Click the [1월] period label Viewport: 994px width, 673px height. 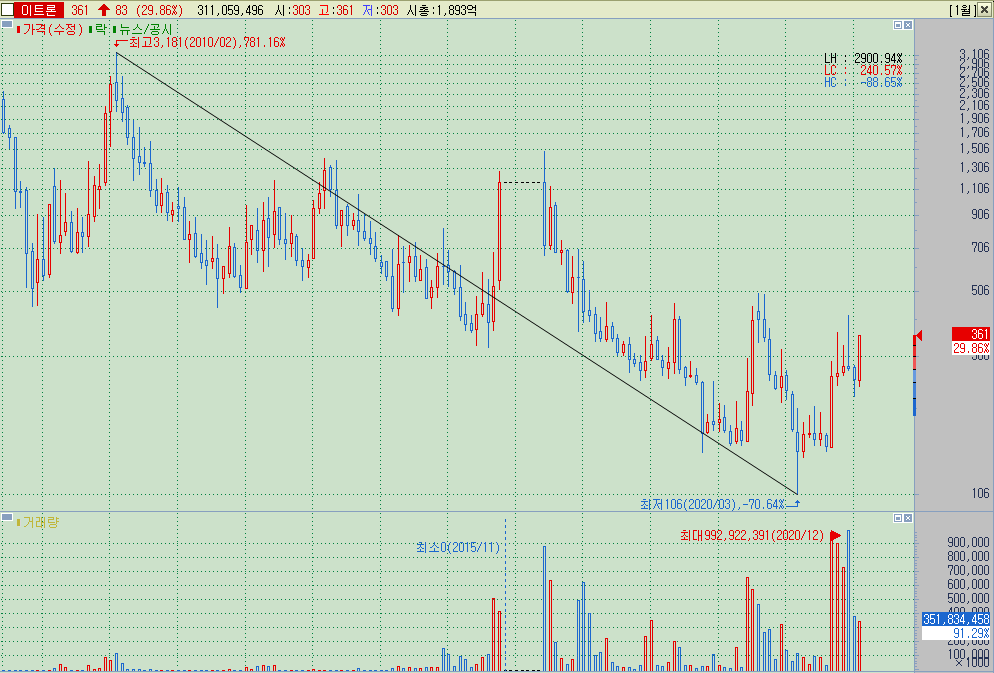(963, 10)
